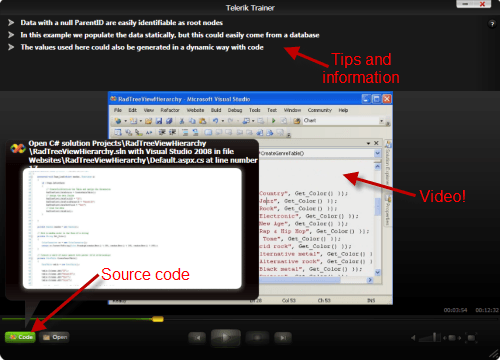Screen dimensions: 500x360
Task: Click the Find in Files icon
Action: [297, 121]
